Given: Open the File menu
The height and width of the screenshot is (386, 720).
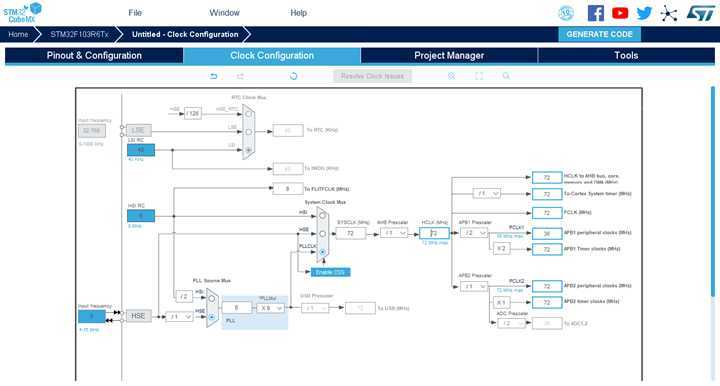Looking at the screenshot, I should 135,13.
